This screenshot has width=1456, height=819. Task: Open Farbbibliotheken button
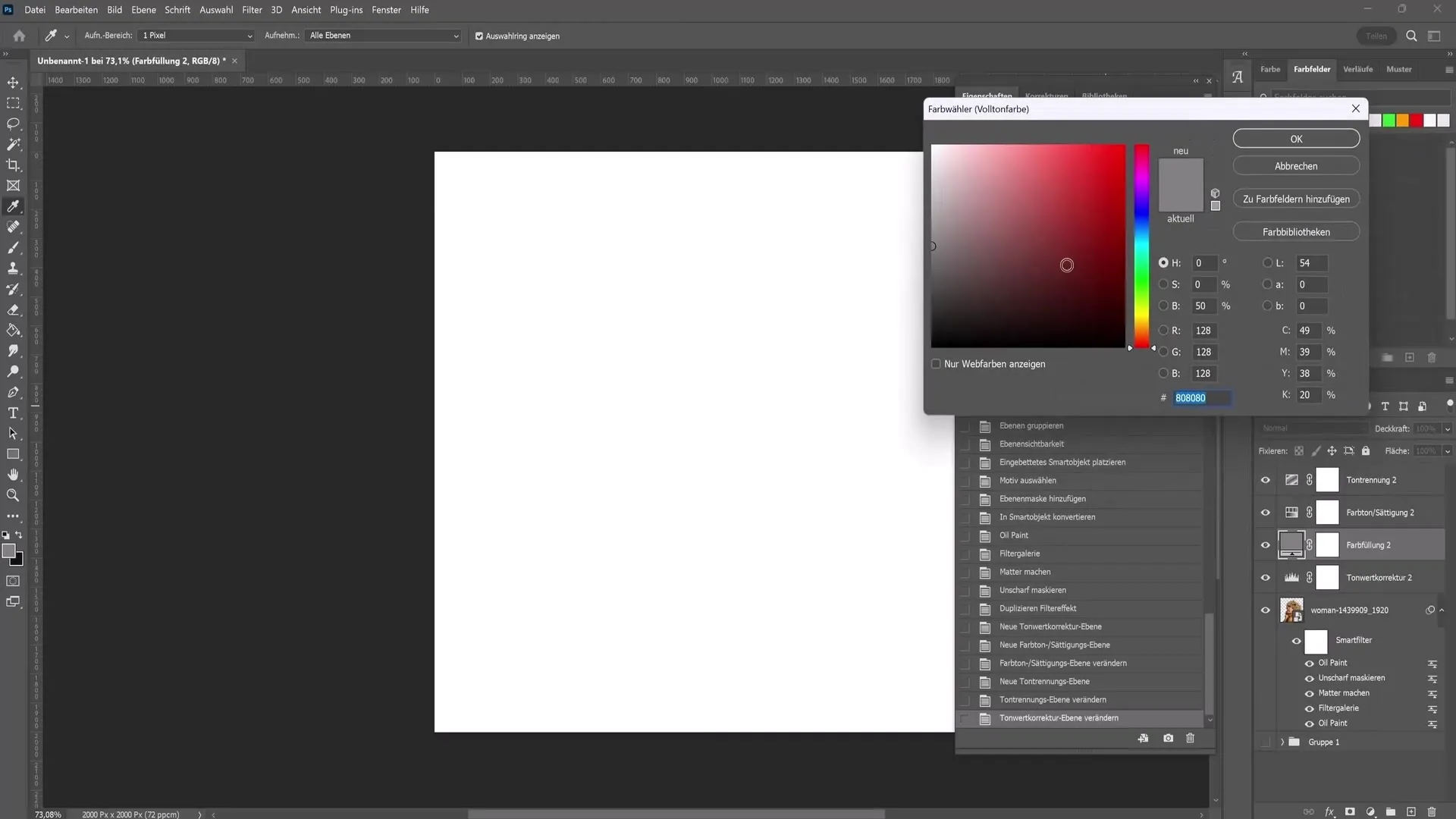point(1296,232)
